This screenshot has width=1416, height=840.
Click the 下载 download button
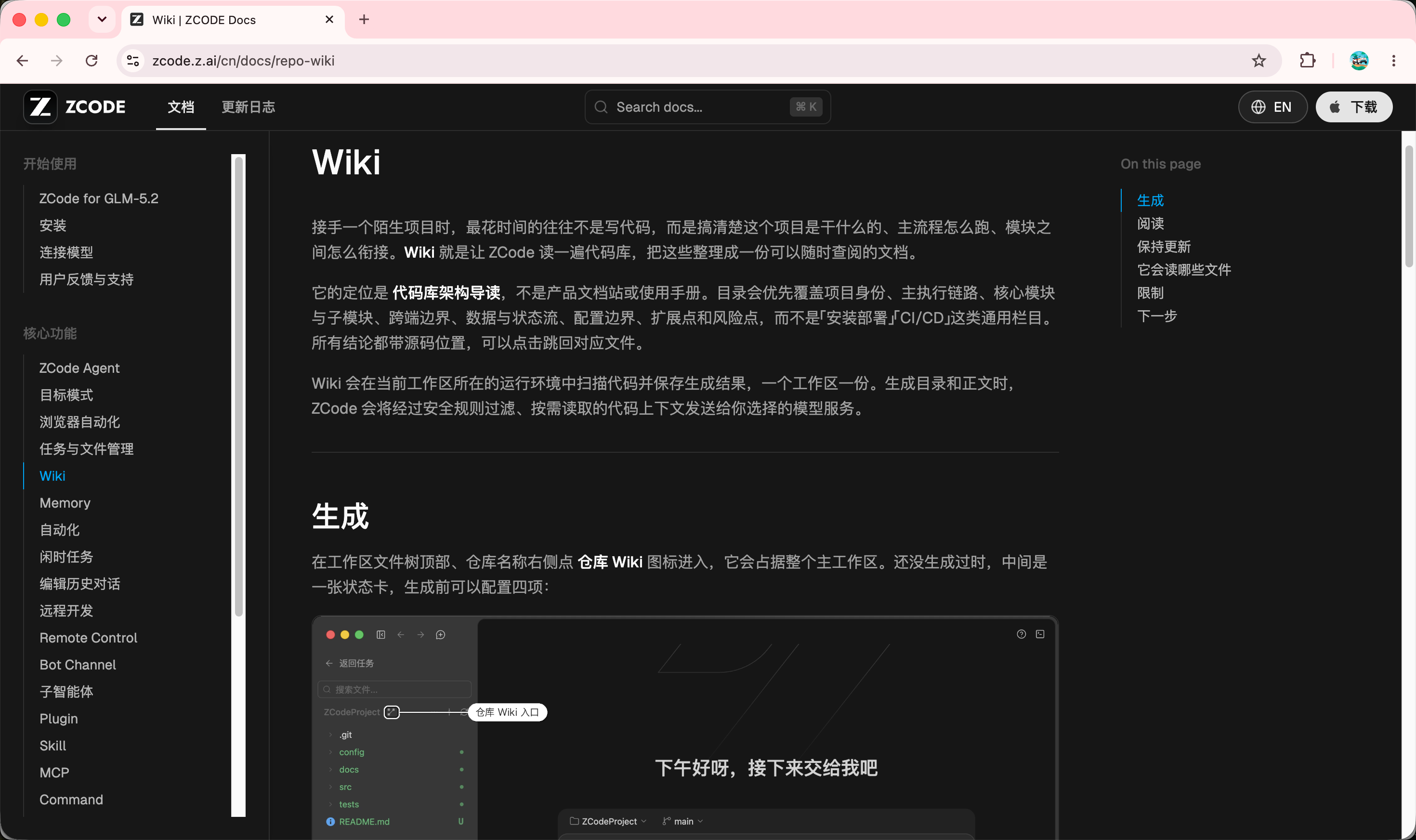point(1354,107)
